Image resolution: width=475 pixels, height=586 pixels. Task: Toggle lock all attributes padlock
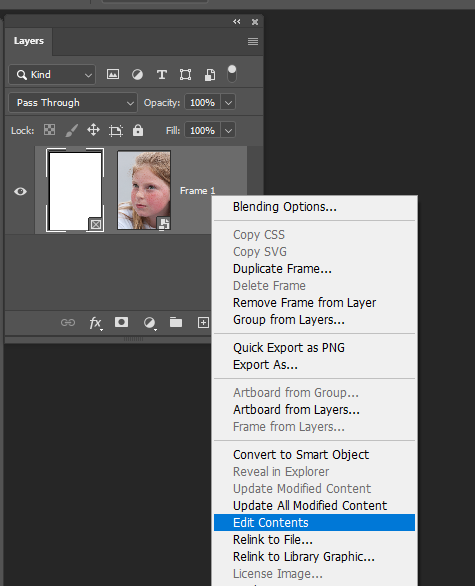(x=138, y=130)
